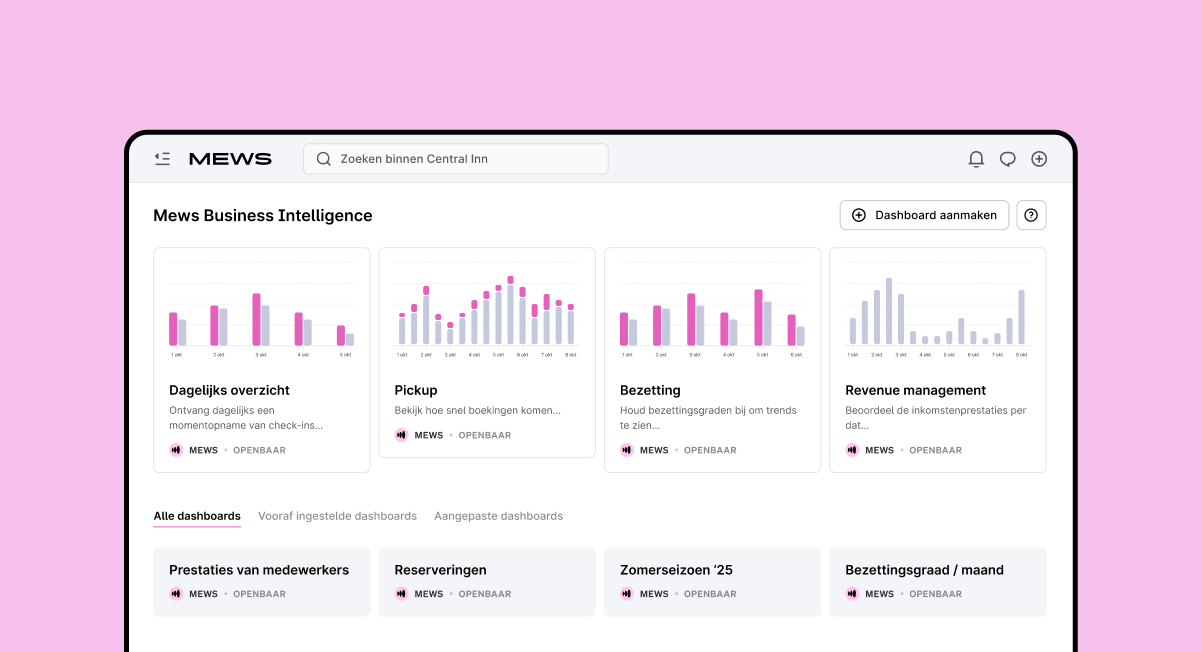Image resolution: width=1202 pixels, height=652 pixels.
Task: Open the Bezetting dashboard title
Action: coord(650,390)
